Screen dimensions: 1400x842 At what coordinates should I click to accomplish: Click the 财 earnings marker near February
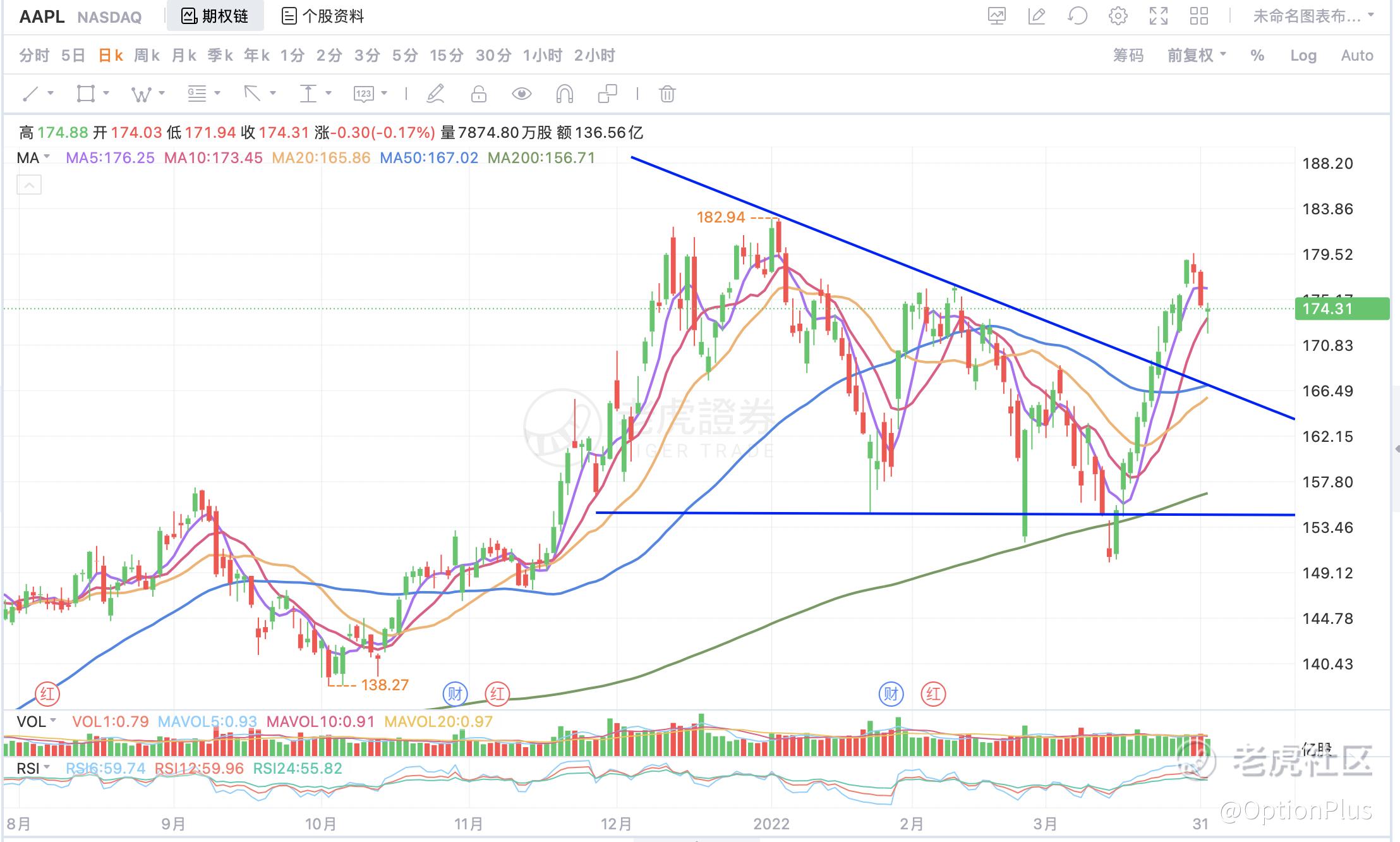(x=891, y=693)
